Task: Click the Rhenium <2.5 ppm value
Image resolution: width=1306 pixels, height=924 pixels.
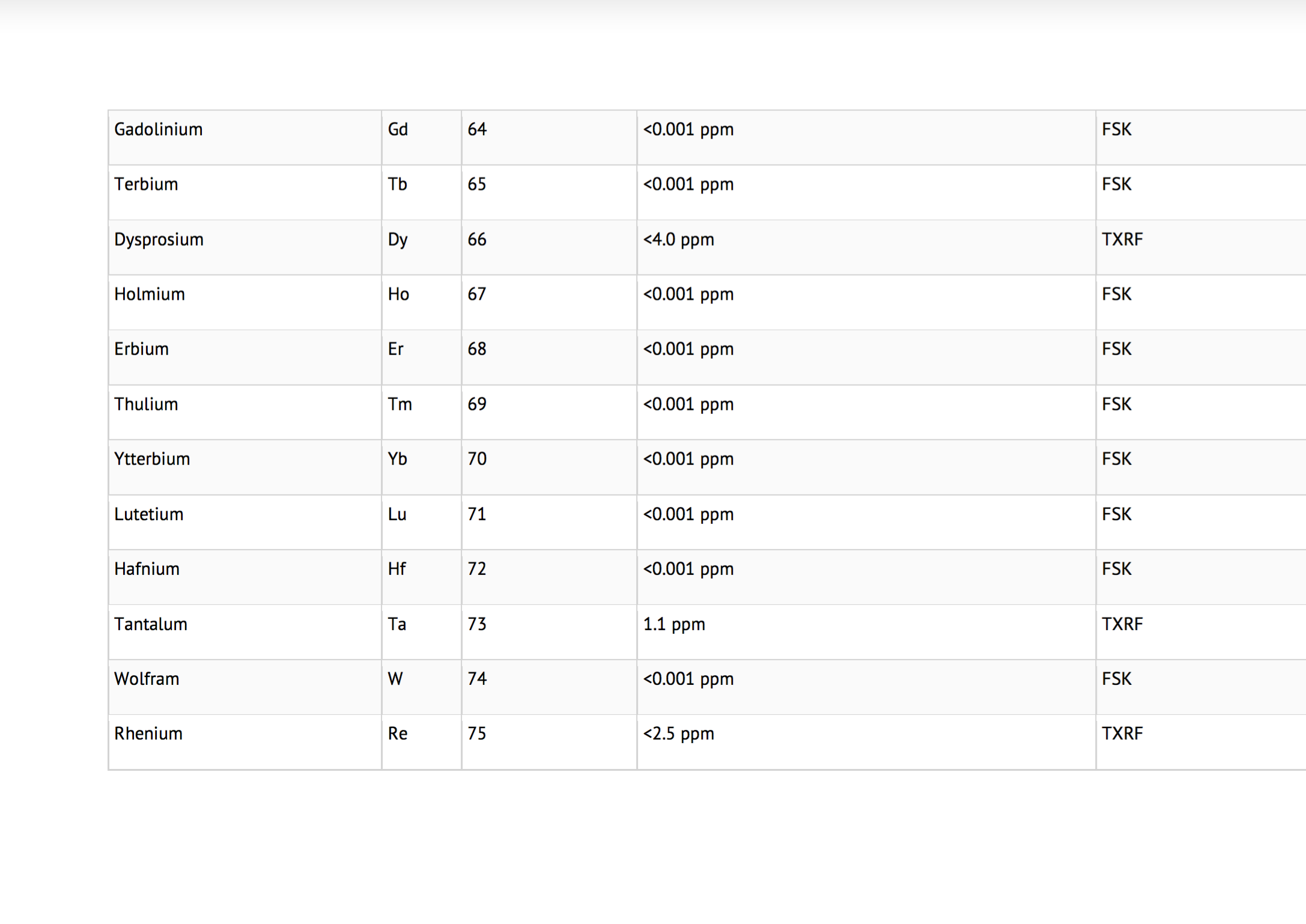Action: [679, 734]
